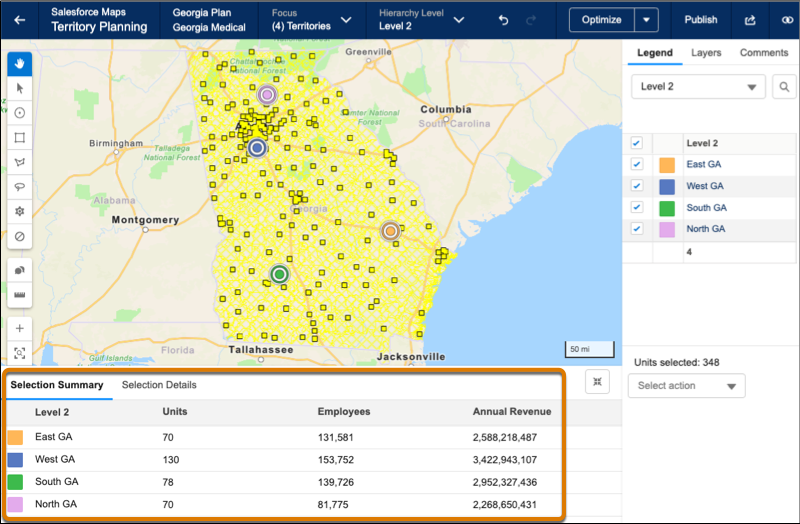Uncheck the North GA legend checkbox

[636, 229]
